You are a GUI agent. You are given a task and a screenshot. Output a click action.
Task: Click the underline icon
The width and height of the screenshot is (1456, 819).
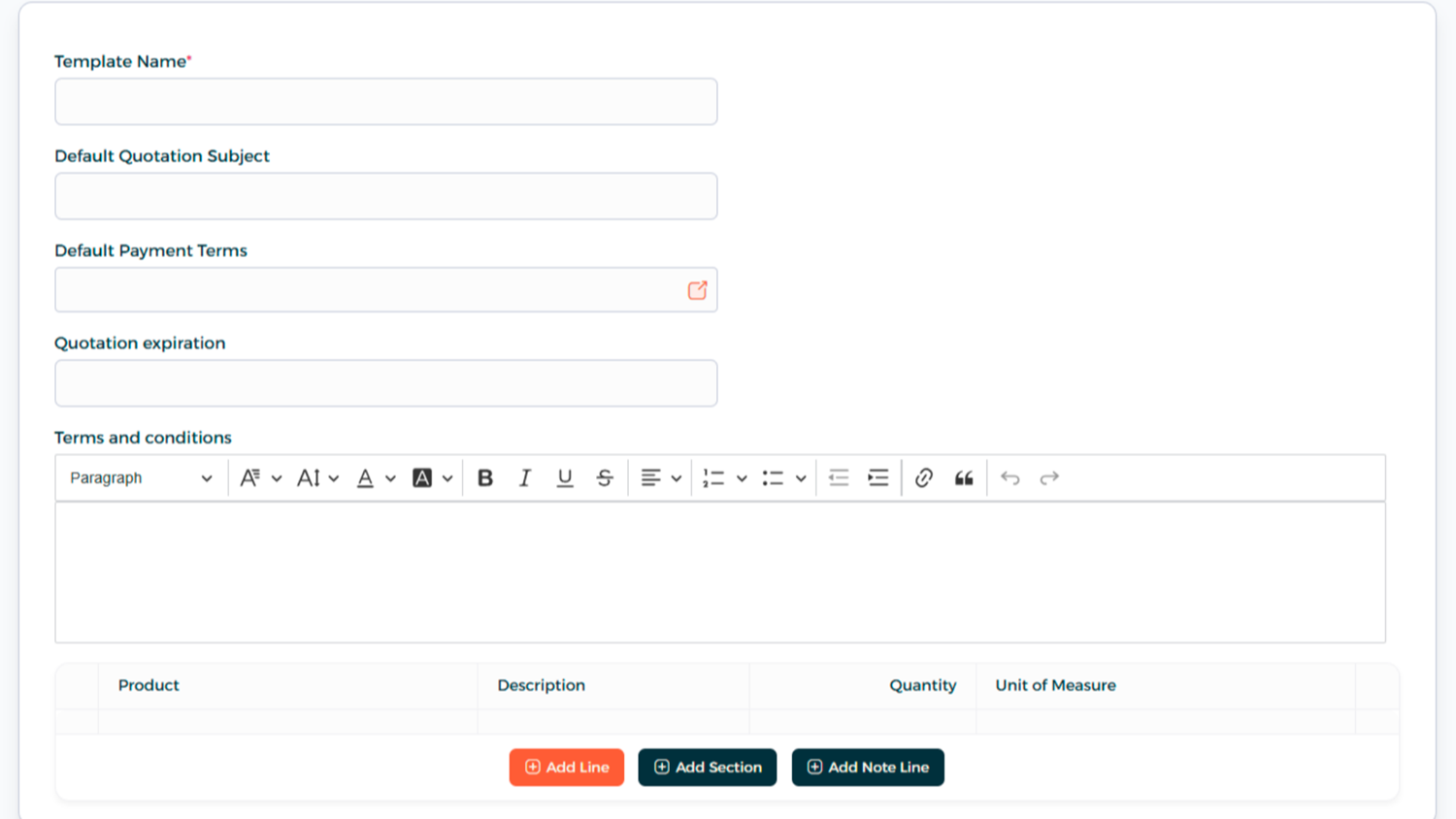(x=564, y=478)
